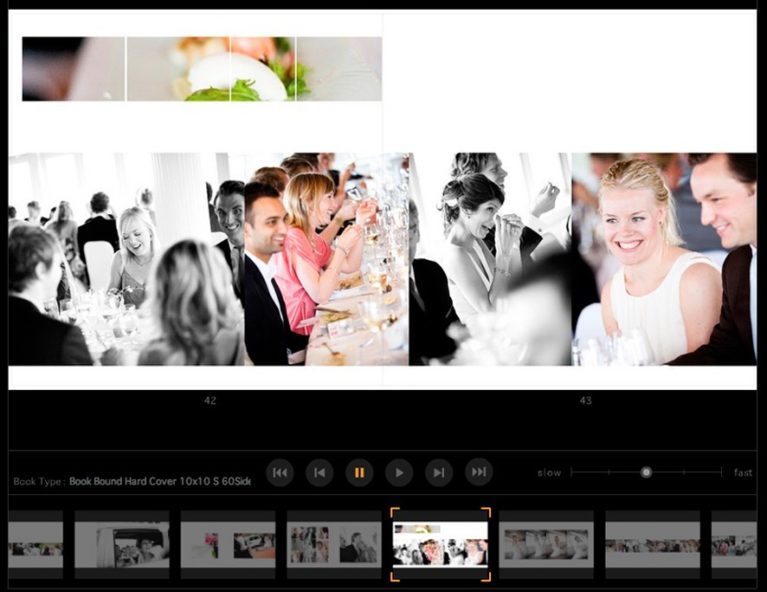Open the thumbnail just left of the selected one
This screenshot has width=767, height=592.
tap(334, 544)
